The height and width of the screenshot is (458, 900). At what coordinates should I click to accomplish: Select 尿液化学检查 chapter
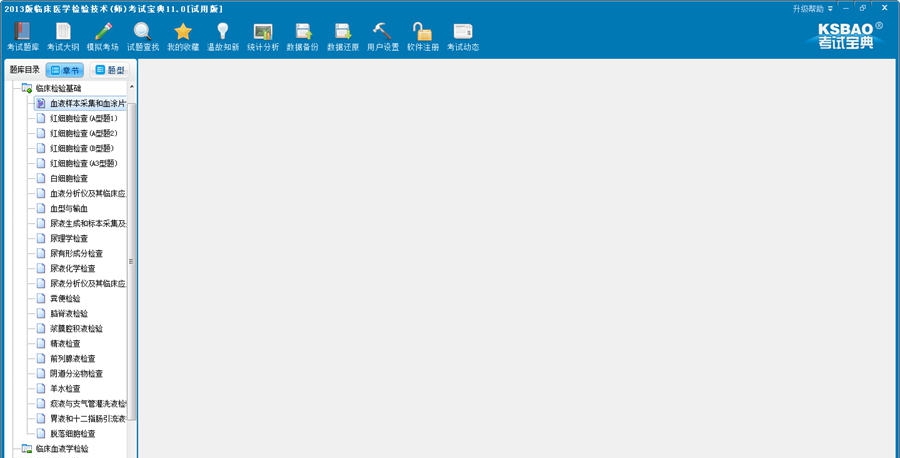tap(66, 268)
